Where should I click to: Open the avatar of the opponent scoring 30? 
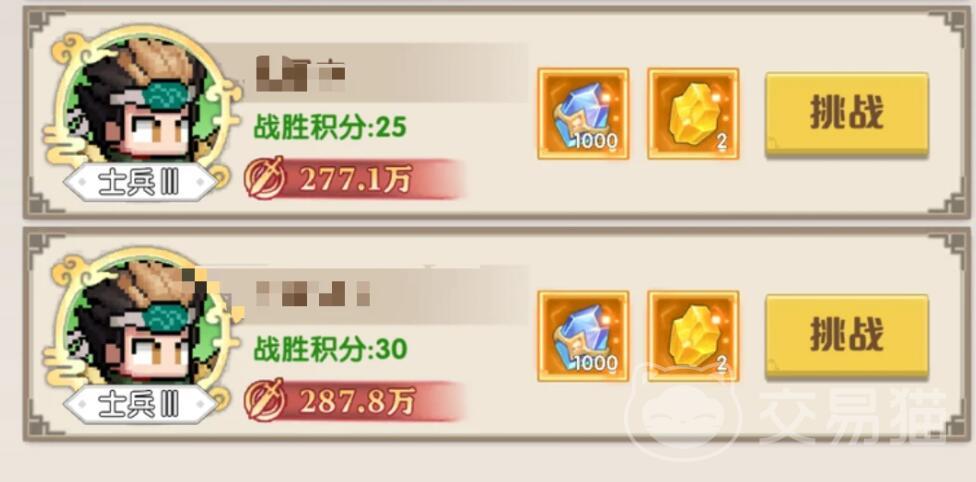(x=138, y=324)
